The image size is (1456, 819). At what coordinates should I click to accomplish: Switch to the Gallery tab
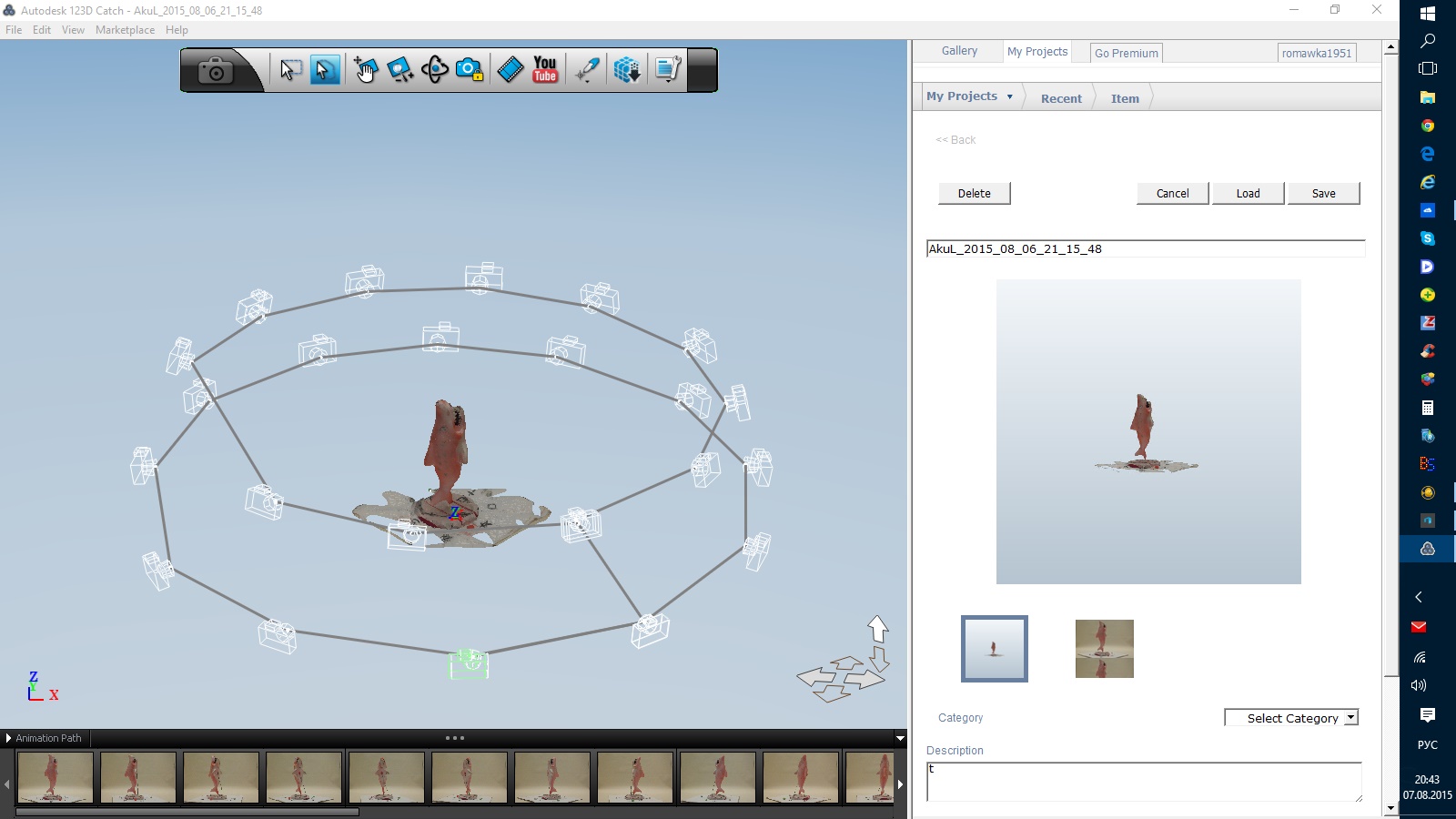tap(958, 51)
